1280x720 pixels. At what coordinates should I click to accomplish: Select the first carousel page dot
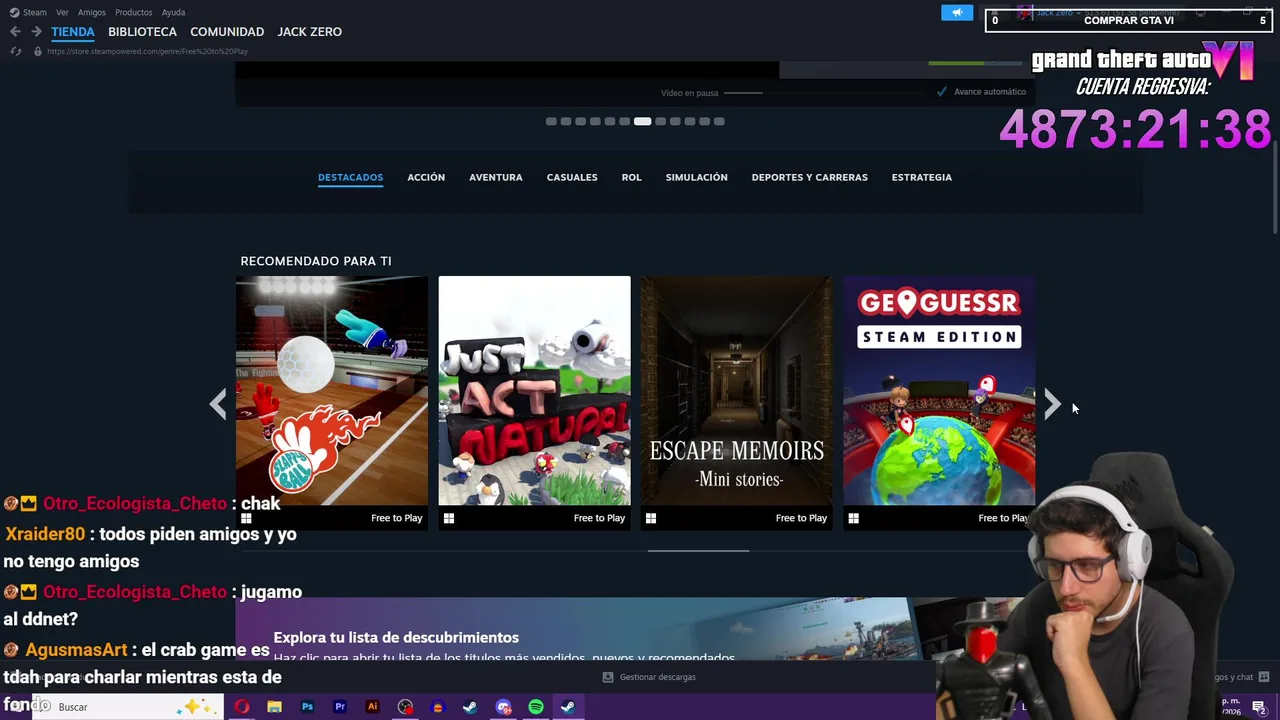pyautogui.click(x=551, y=121)
